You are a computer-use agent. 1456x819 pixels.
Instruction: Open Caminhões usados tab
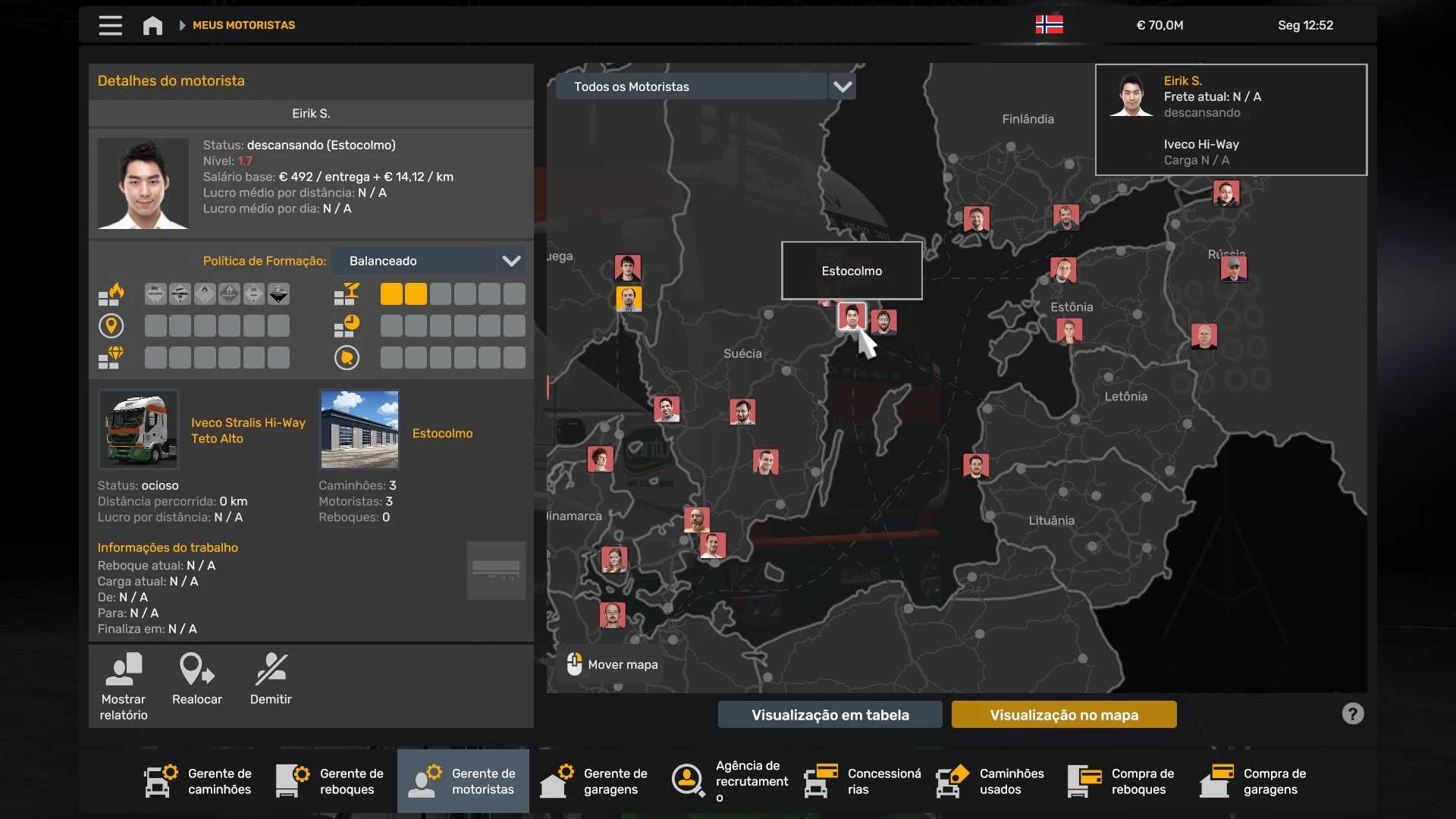(990, 781)
